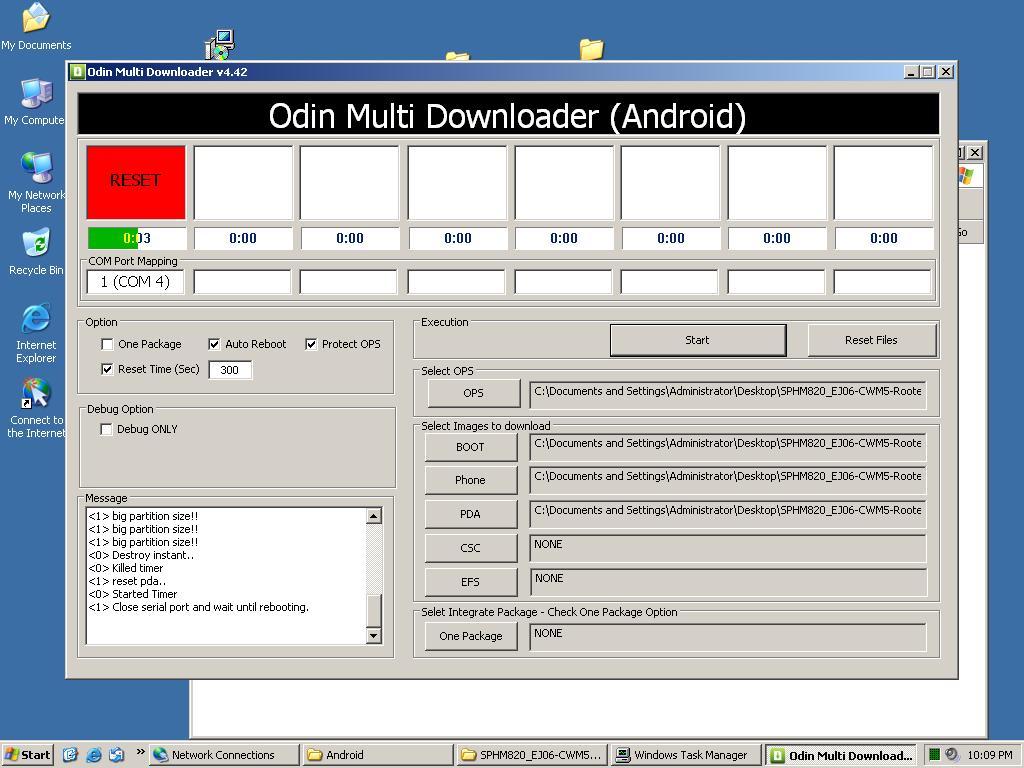Click the CSC image button
The width and height of the screenshot is (1024, 768).
[470, 548]
